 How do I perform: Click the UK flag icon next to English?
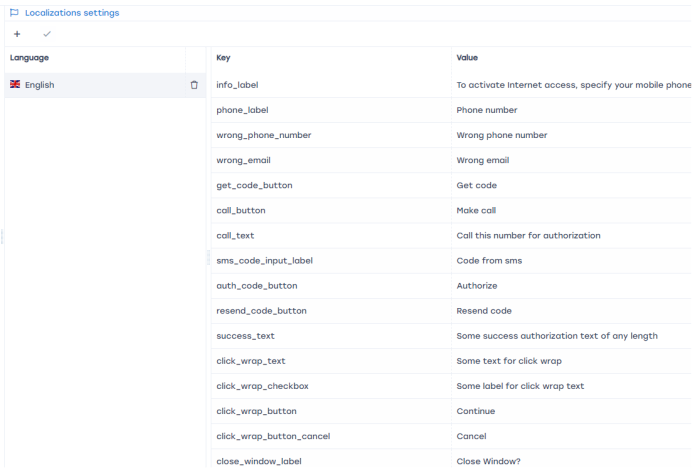click(15, 85)
